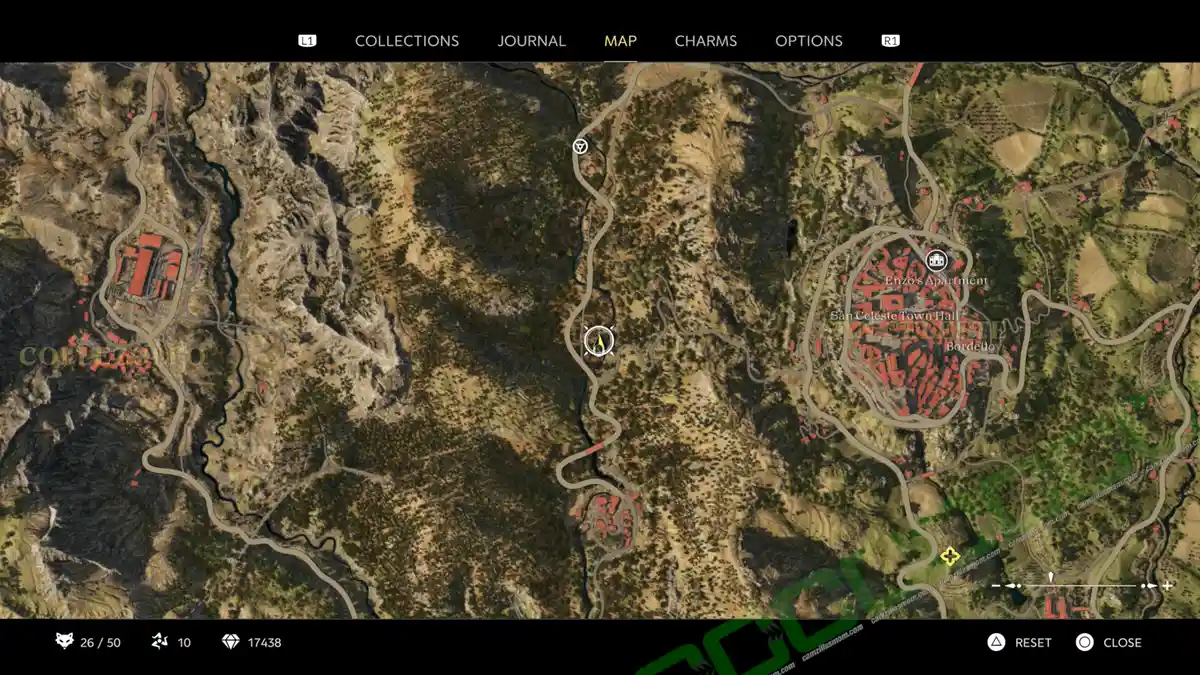This screenshot has width=1200, height=675.
Task: Click the player compass marker on the map
Action: (x=599, y=341)
